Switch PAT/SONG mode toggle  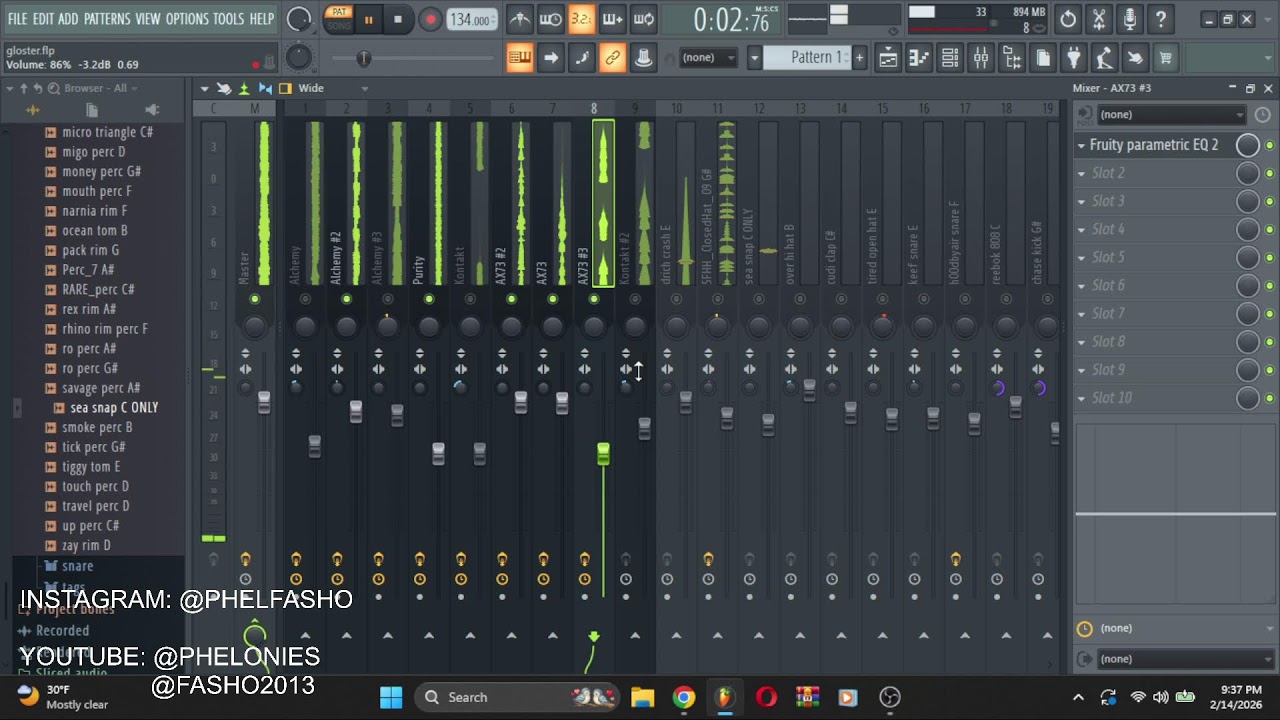(x=339, y=19)
